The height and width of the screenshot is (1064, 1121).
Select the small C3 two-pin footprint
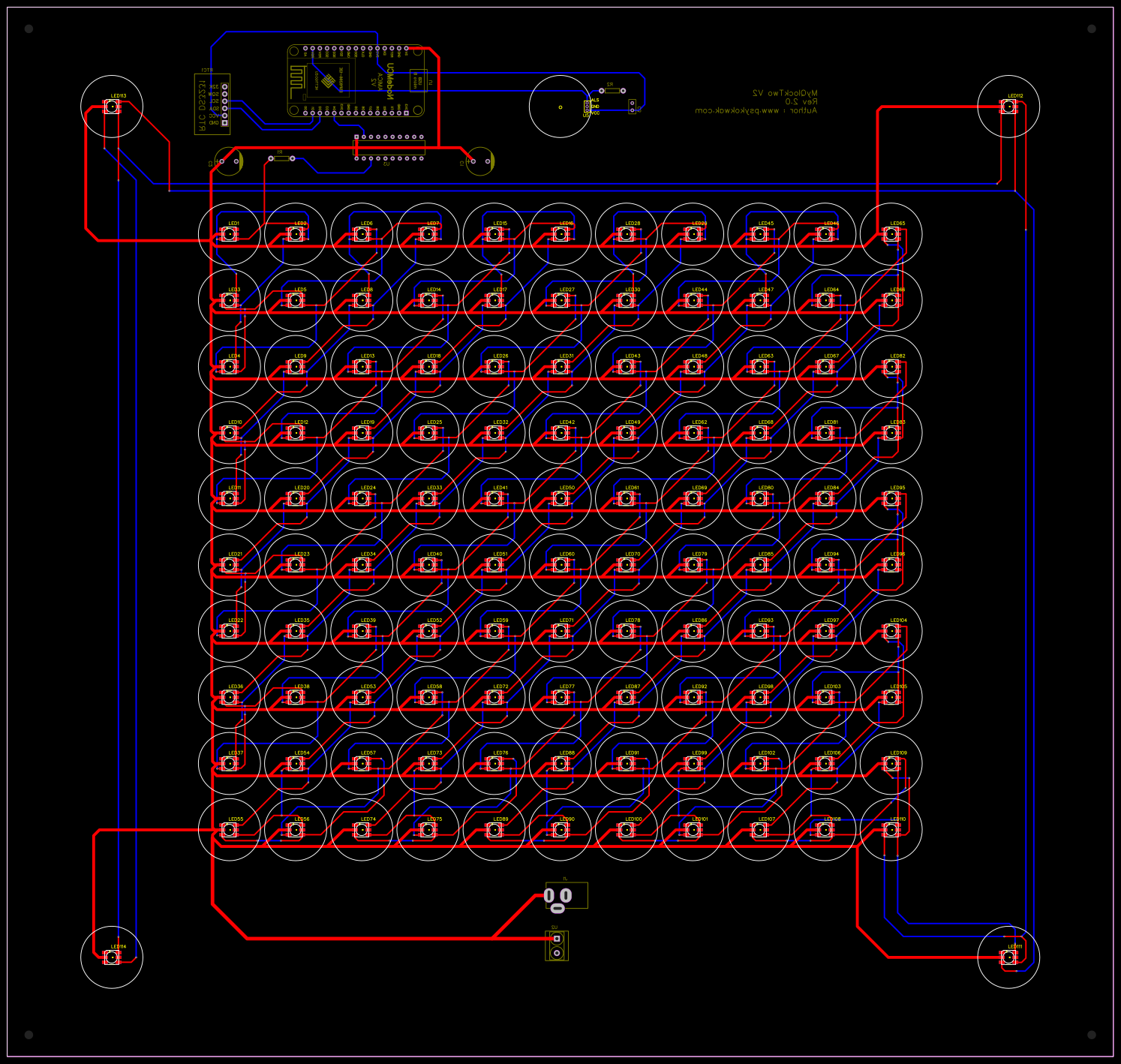(x=633, y=106)
